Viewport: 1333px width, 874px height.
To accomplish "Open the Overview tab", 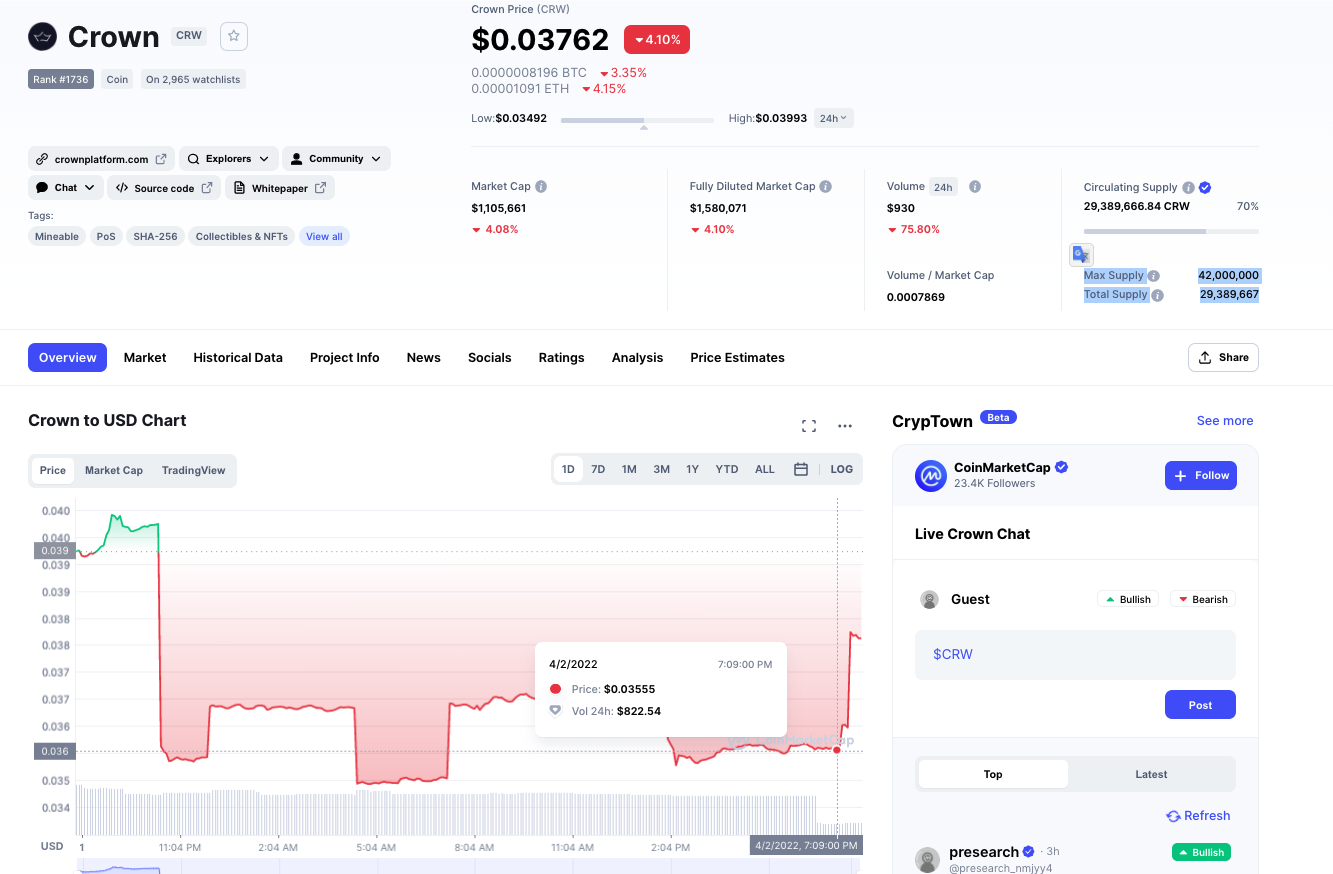I will (x=68, y=357).
